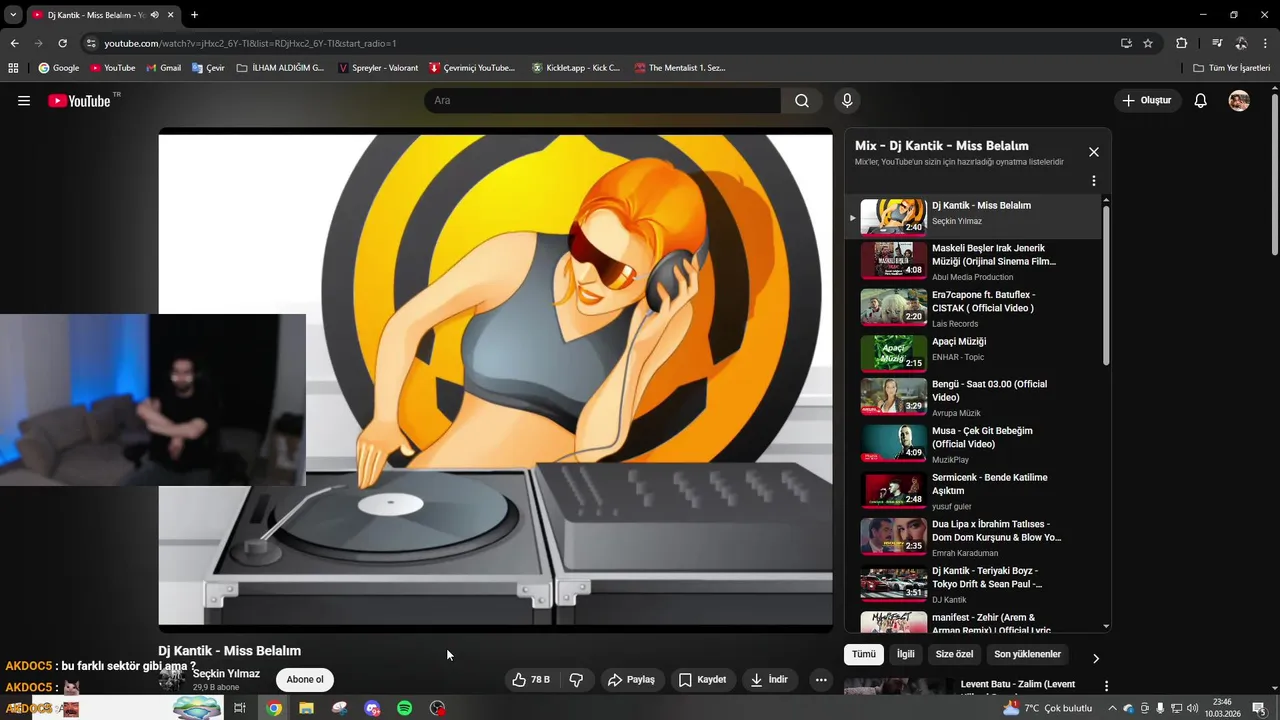This screenshot has height=720, width=1280.
Task: Play Dj Kantik - Teriyaki Boyz Tokyo Drift item
Action: pyautogui.click(x=973, y=584)
